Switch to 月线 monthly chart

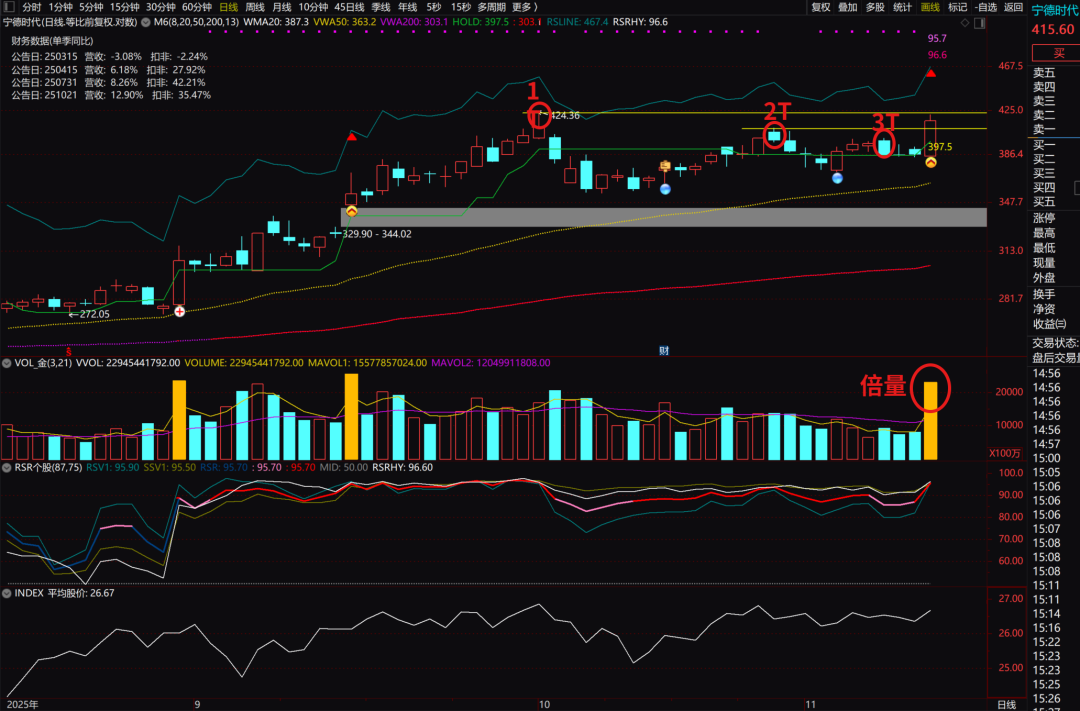pos(282,7)
